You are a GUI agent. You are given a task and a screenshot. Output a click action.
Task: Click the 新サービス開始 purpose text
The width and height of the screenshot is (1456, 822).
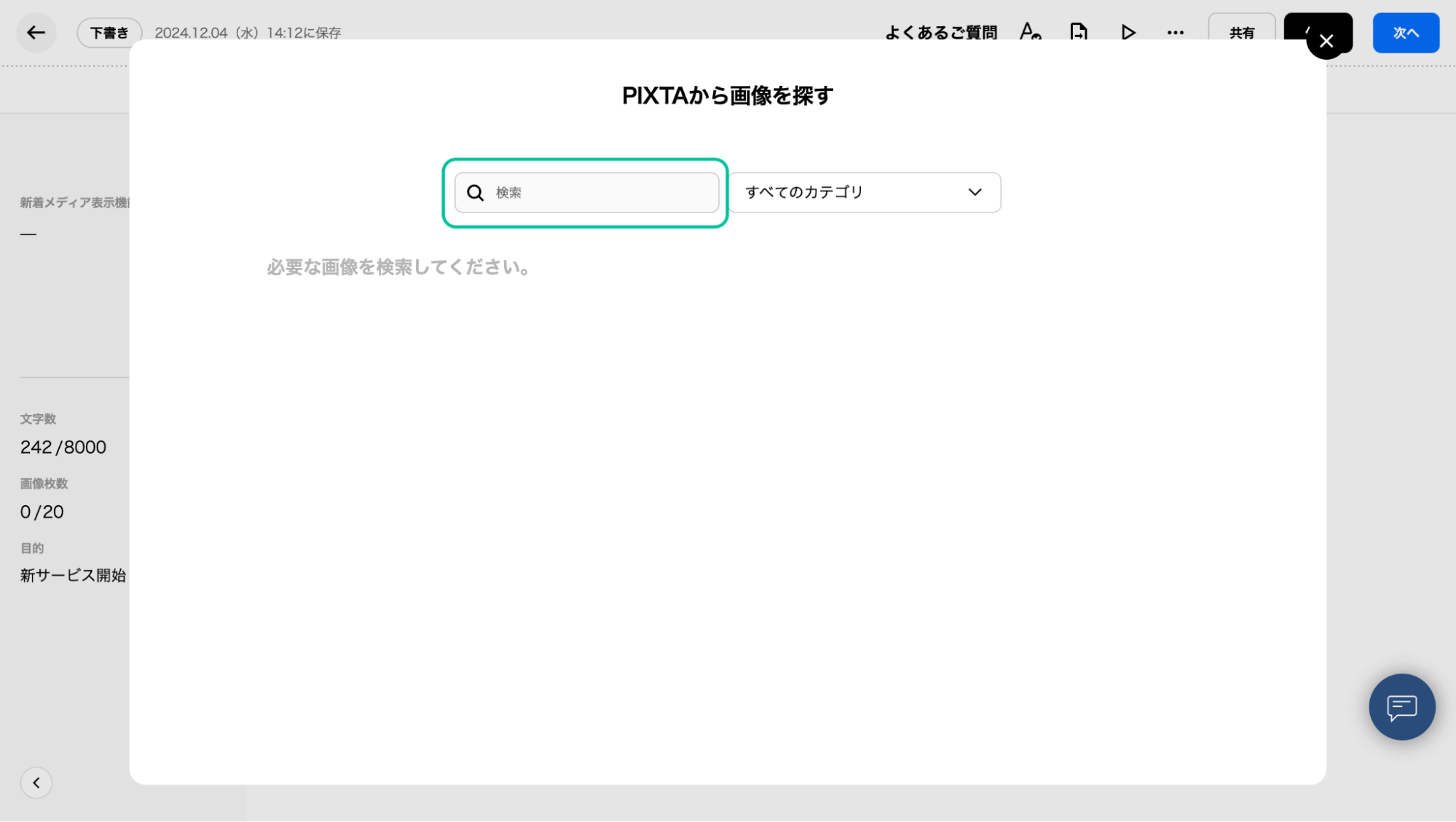[x=73, y=575]
